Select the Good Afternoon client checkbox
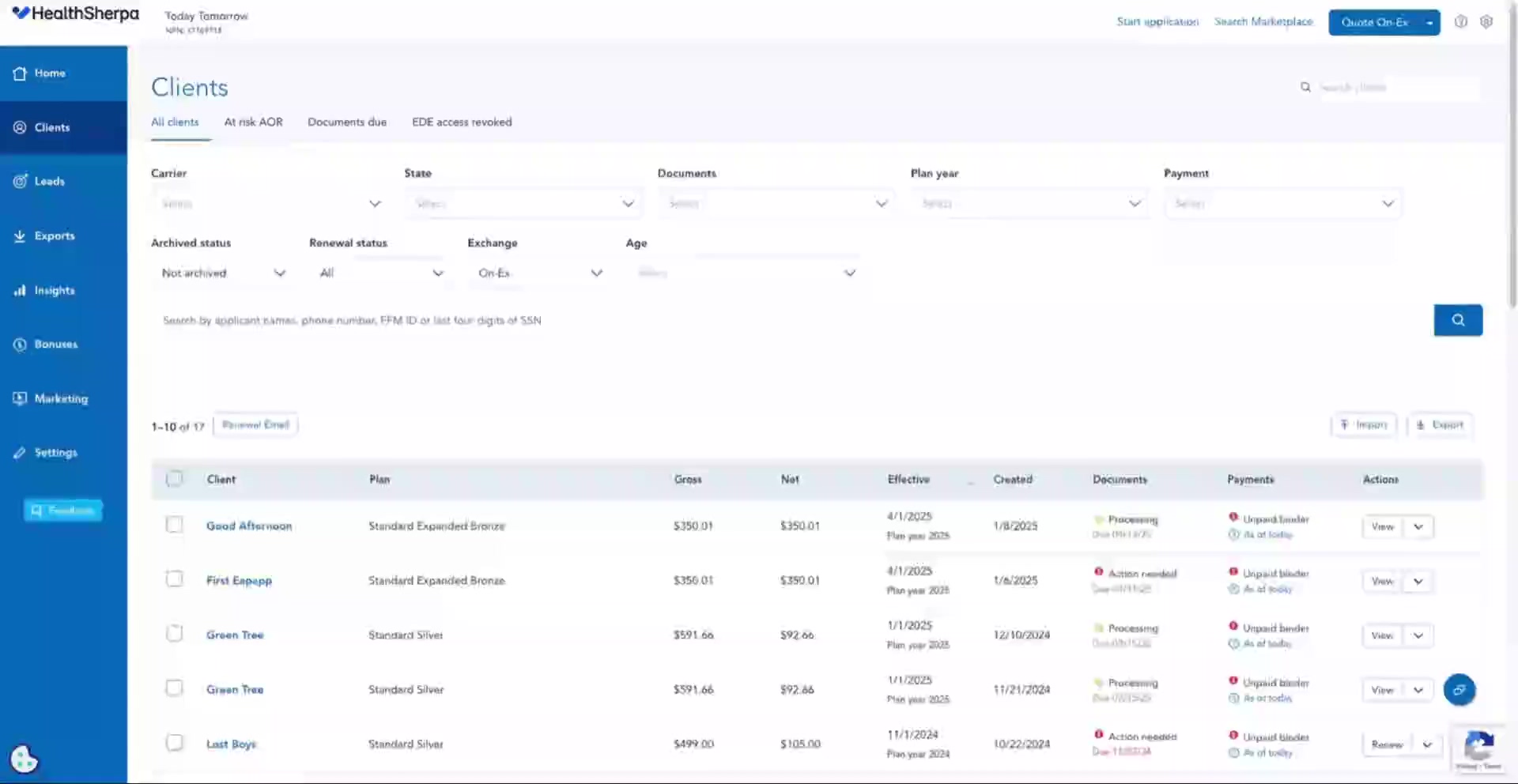The image size is (1518, 784). coord(174,525)
